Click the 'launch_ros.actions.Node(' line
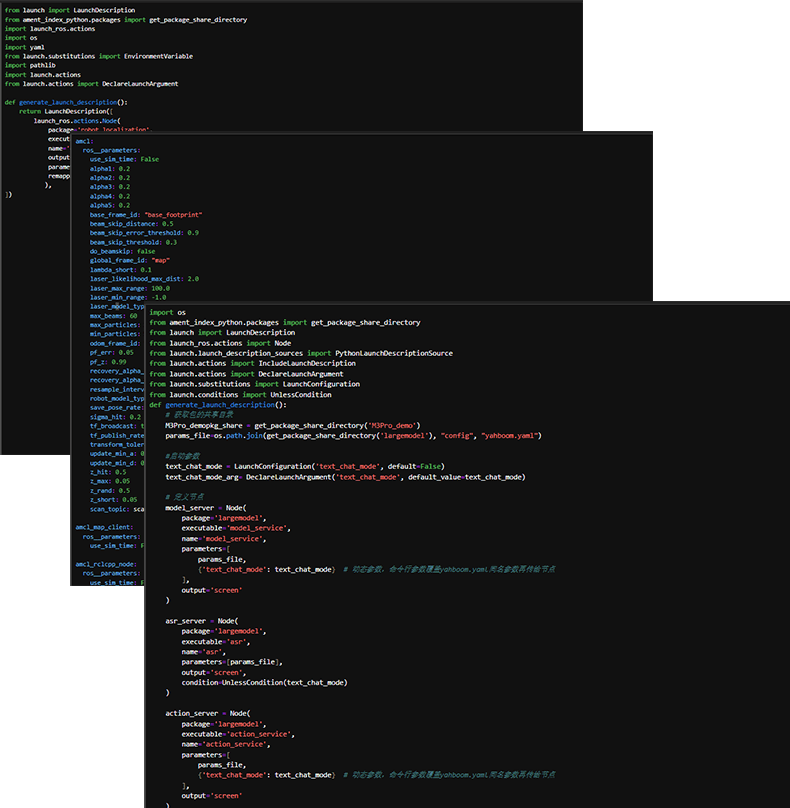Screen dimensions: 790x808 (77, 121)
